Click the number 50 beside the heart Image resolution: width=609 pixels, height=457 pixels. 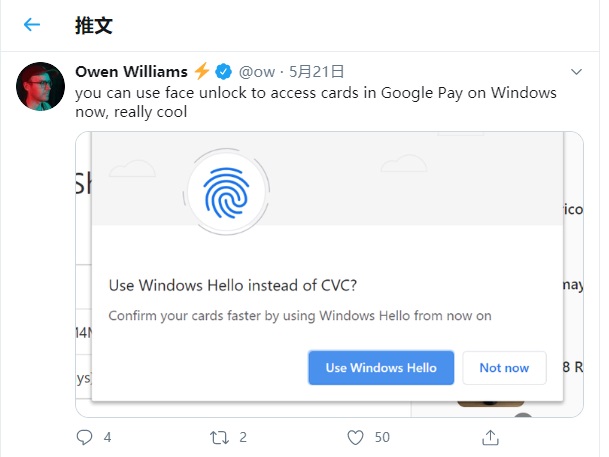tap(382, 437)
